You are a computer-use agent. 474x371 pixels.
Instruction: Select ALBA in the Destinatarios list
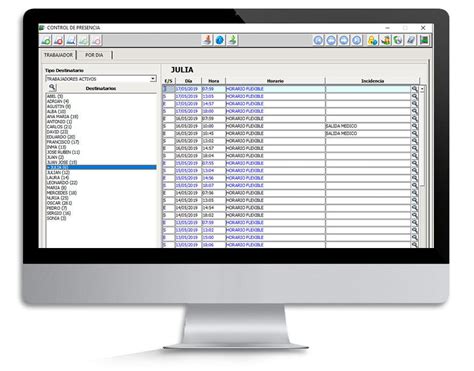[56, 112]
